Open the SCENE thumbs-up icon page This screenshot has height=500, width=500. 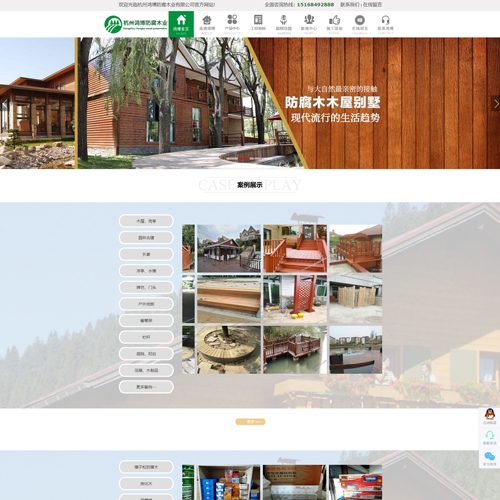pos(334,24)
